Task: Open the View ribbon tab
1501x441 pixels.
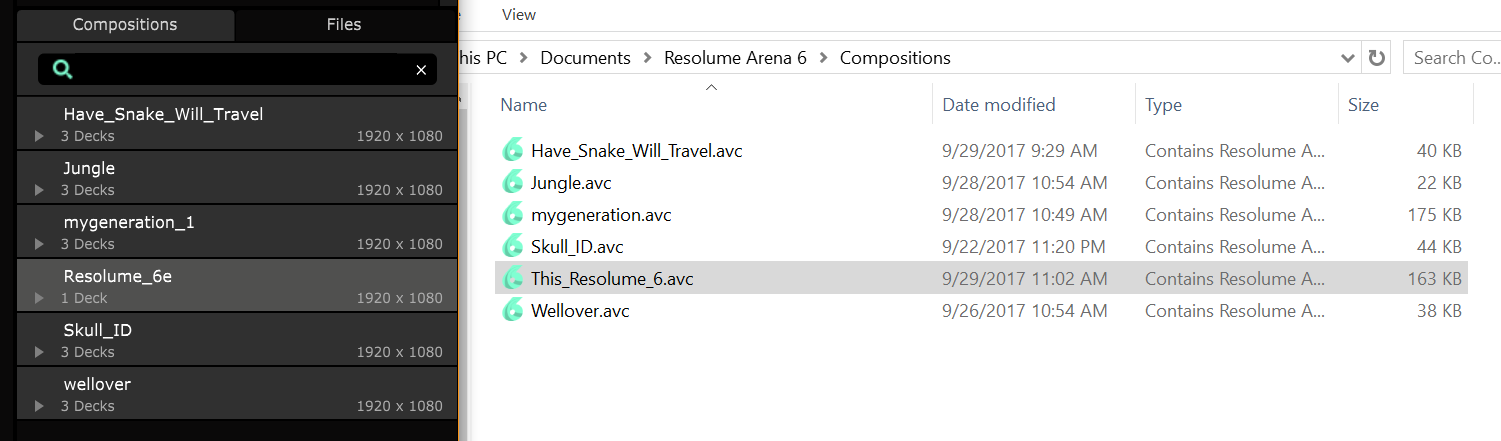Action: coord(519,14)
